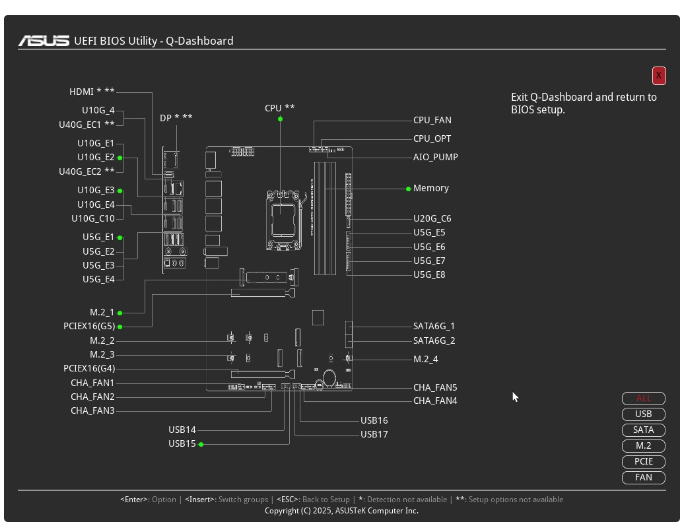Filter the board view by SATA
Viewport: 685px width, 525px height.
point(643,430)
